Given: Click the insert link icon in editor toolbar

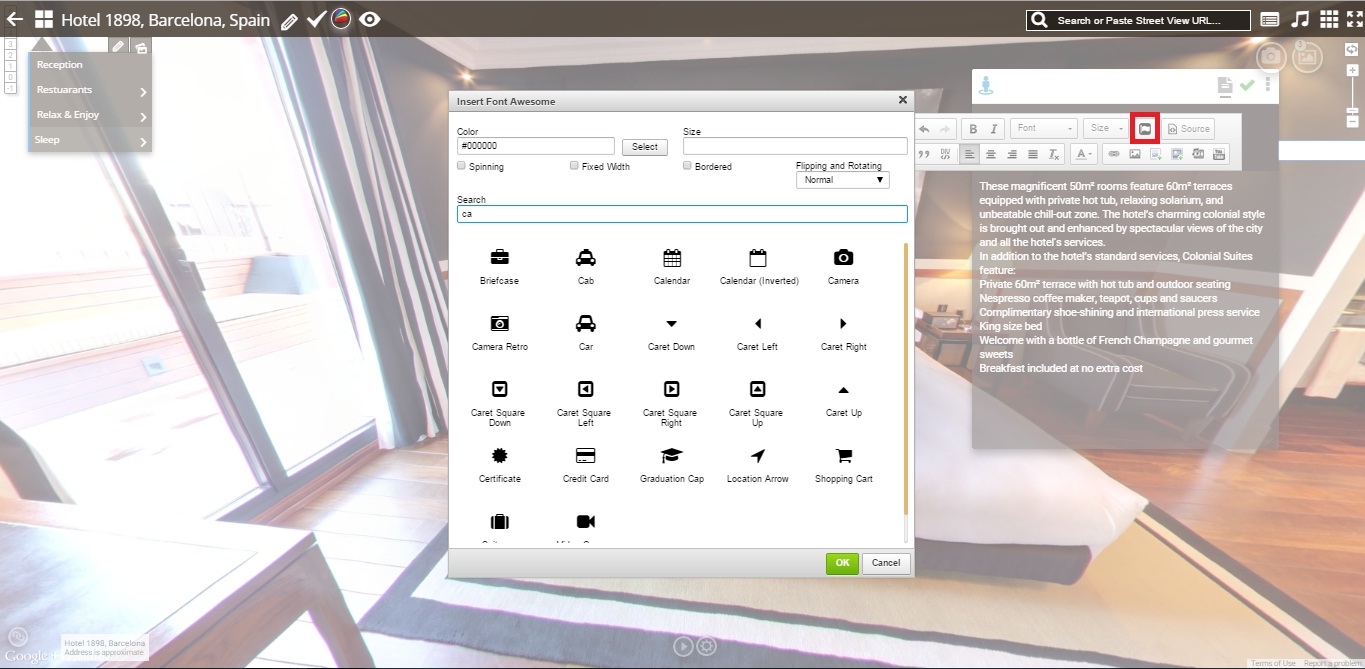Looking at the screenshot, I should coord(1113,154).
